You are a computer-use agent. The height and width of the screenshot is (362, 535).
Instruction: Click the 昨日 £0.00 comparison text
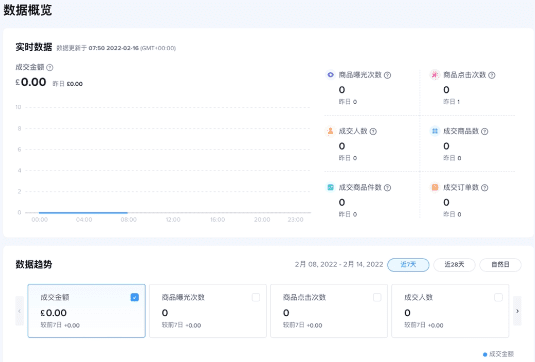tap(68, 84)
